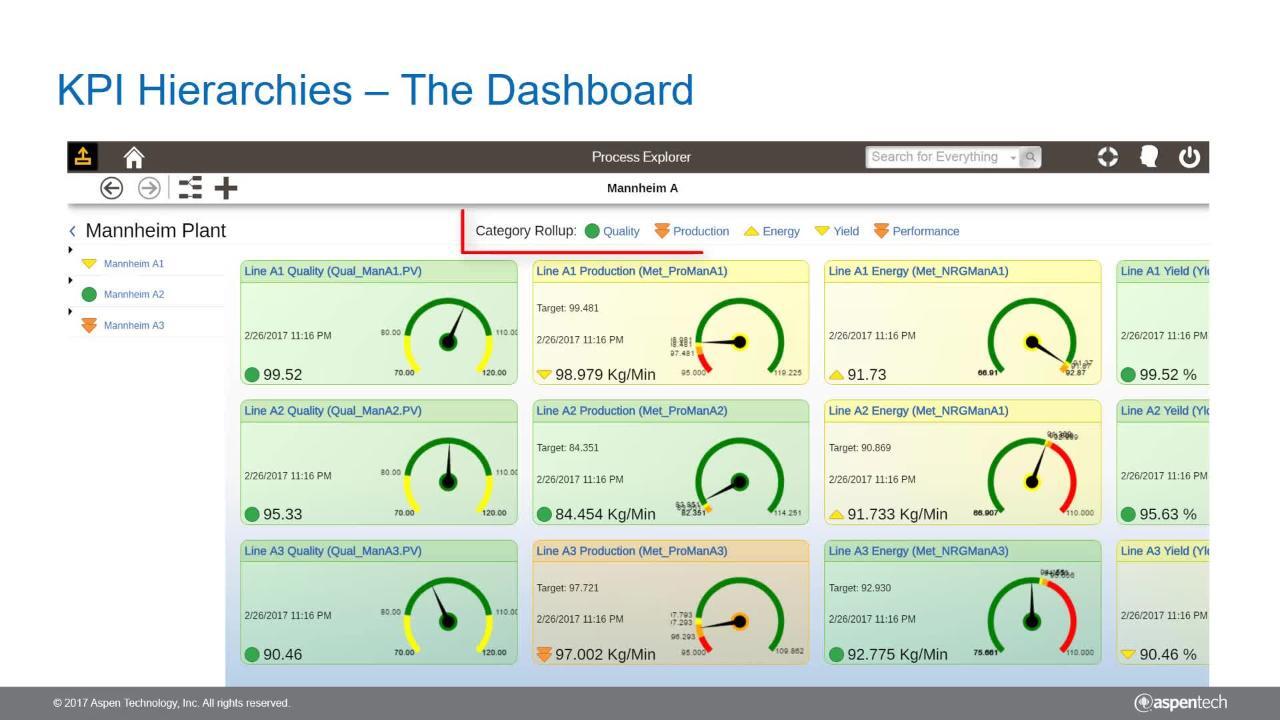Select Mannheim A3 in the tree
Screen dimensions: 1280x720
click(x=133, y=325)
